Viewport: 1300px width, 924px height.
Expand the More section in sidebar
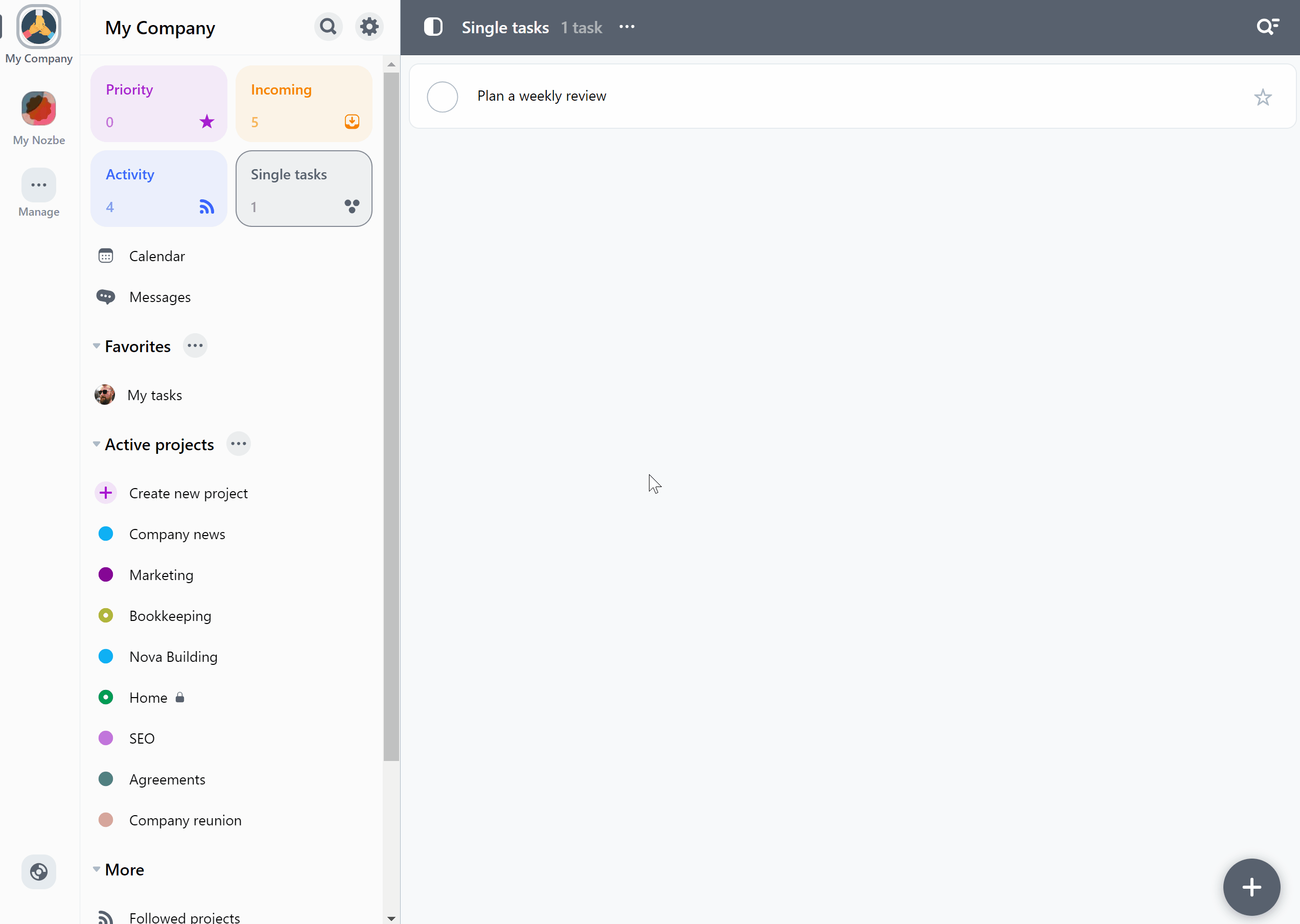96,869
